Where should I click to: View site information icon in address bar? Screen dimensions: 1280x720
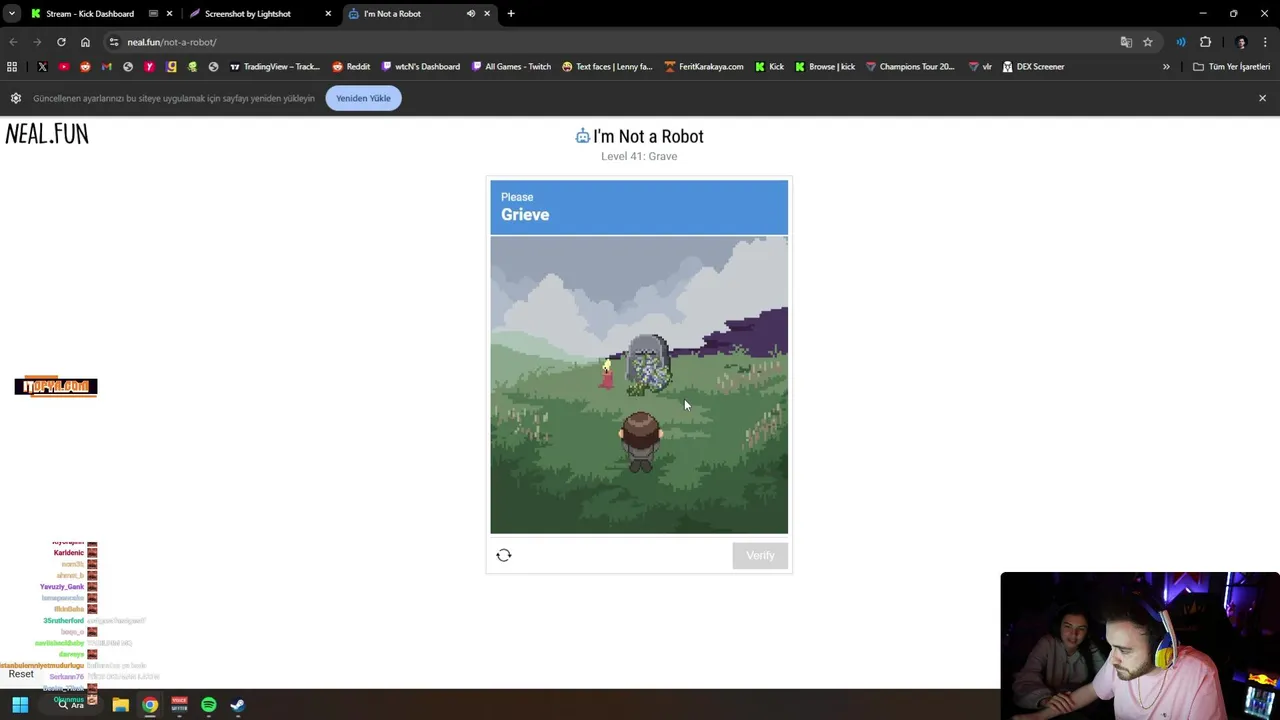tap(114, 42)
